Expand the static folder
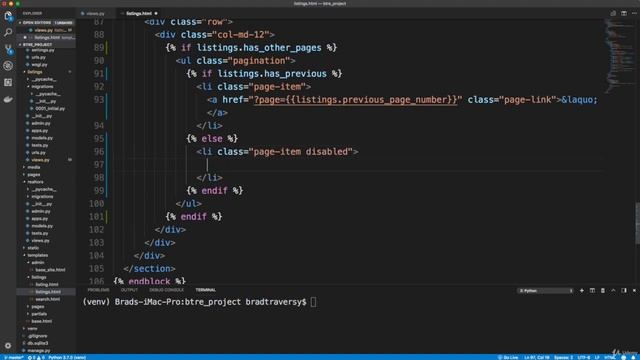 coord(33,248)
